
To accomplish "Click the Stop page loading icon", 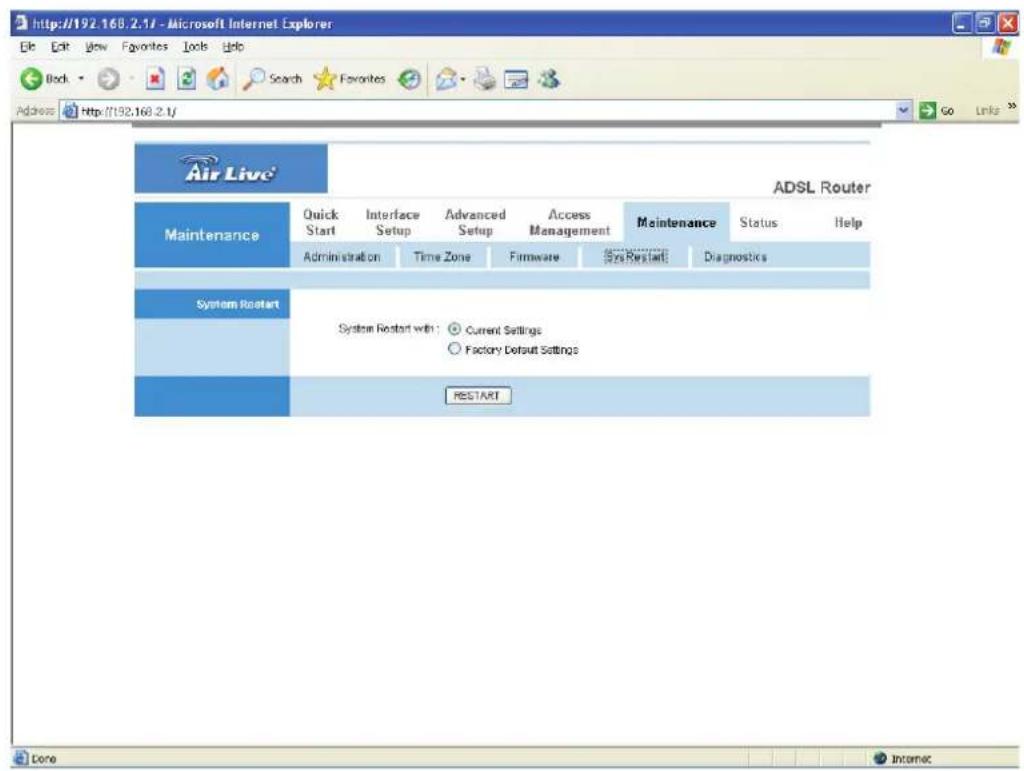I will point(155,79).
